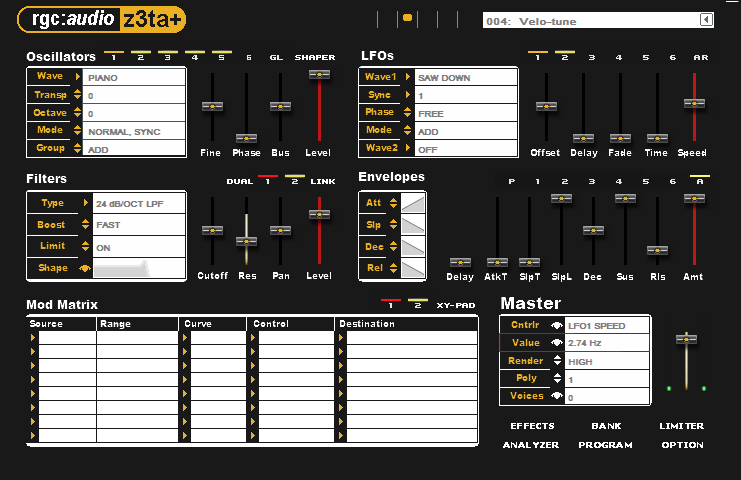Select Oscillator 1 tab
This screenshot has height=480, width=741.
point(113,56)
